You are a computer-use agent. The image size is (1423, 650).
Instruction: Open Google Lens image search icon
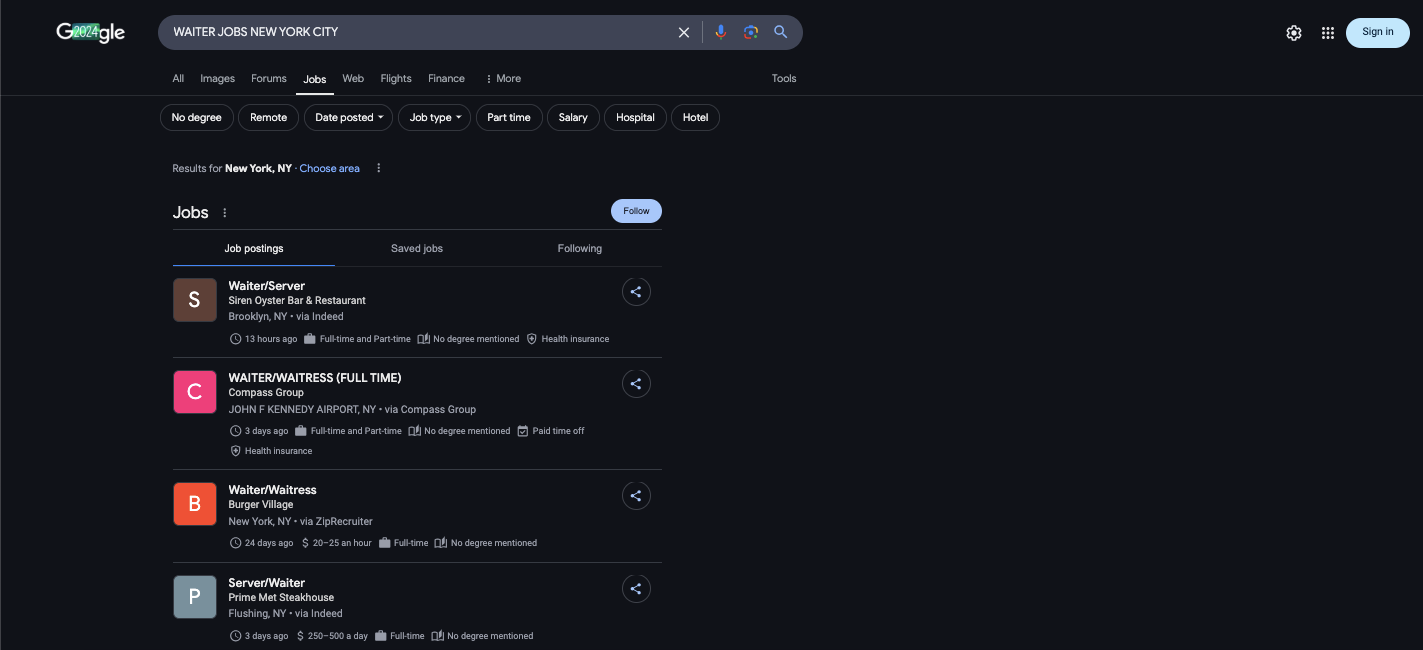[751, 32]
